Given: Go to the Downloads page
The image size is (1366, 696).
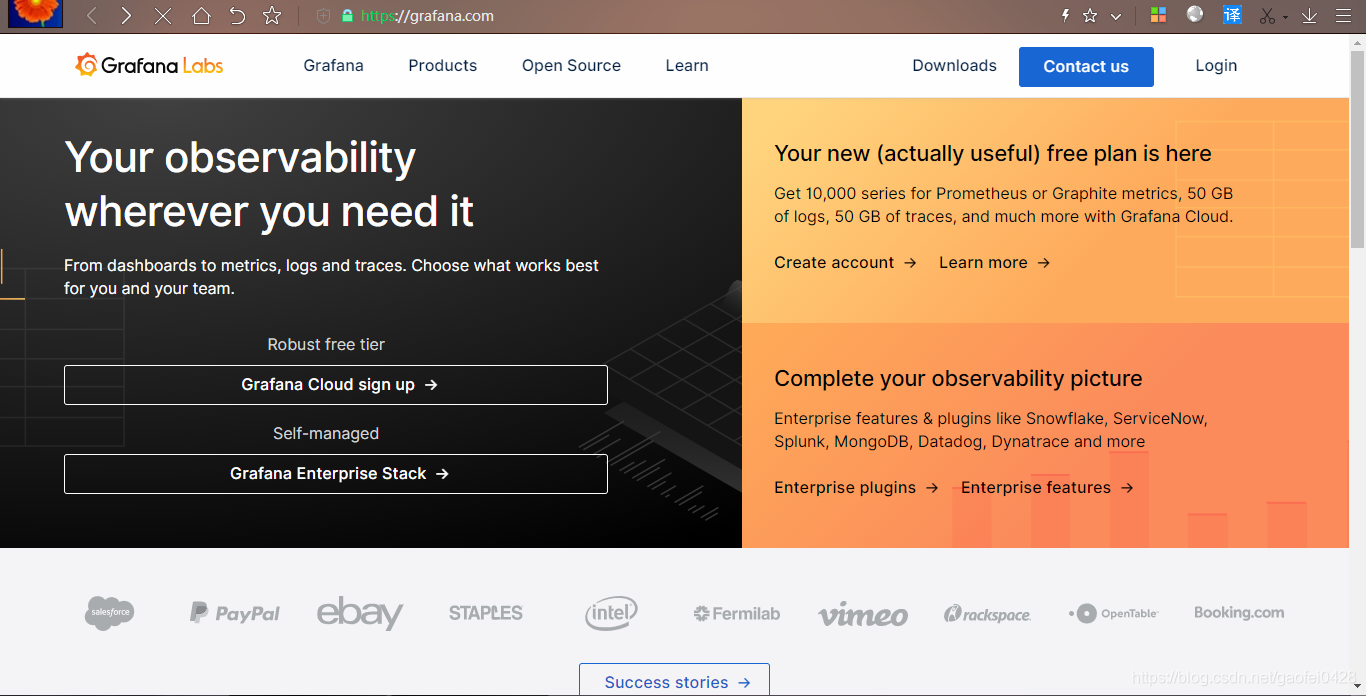Looking at the screenshot, I should 954,65.
